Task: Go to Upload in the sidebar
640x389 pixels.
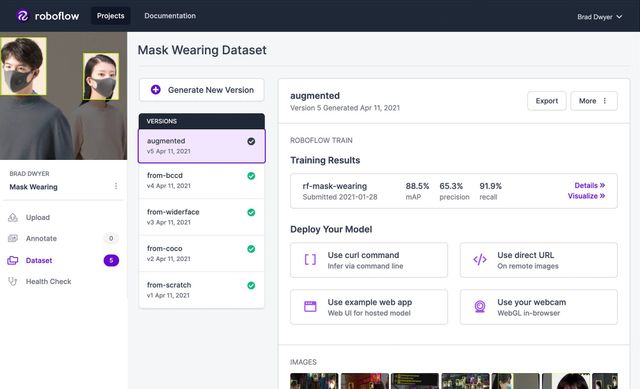Action: (x=38, y=218)
